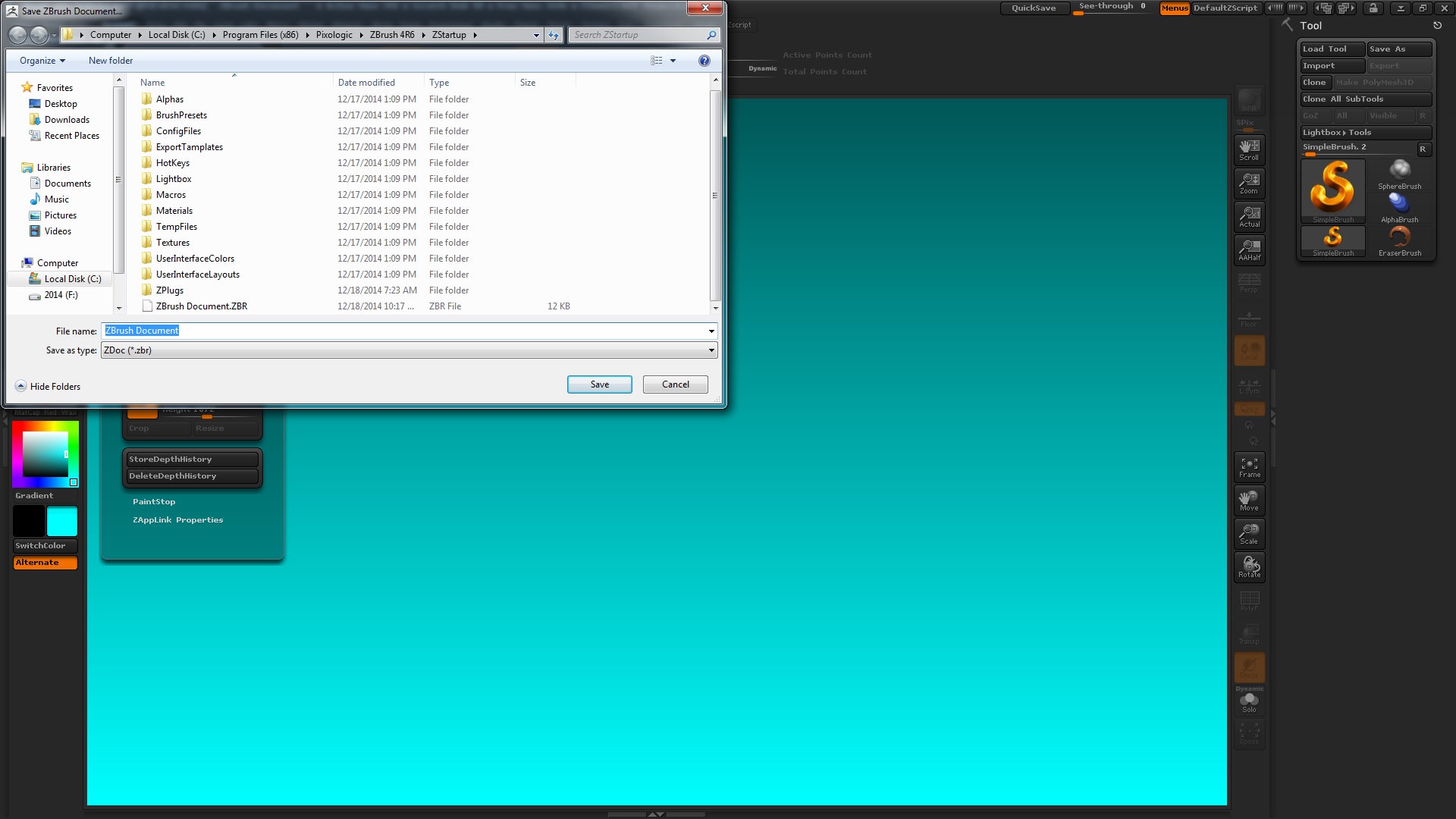Sort by the Type column header
The height and width of the screenshot is (819, 1456).
(469, 82)
